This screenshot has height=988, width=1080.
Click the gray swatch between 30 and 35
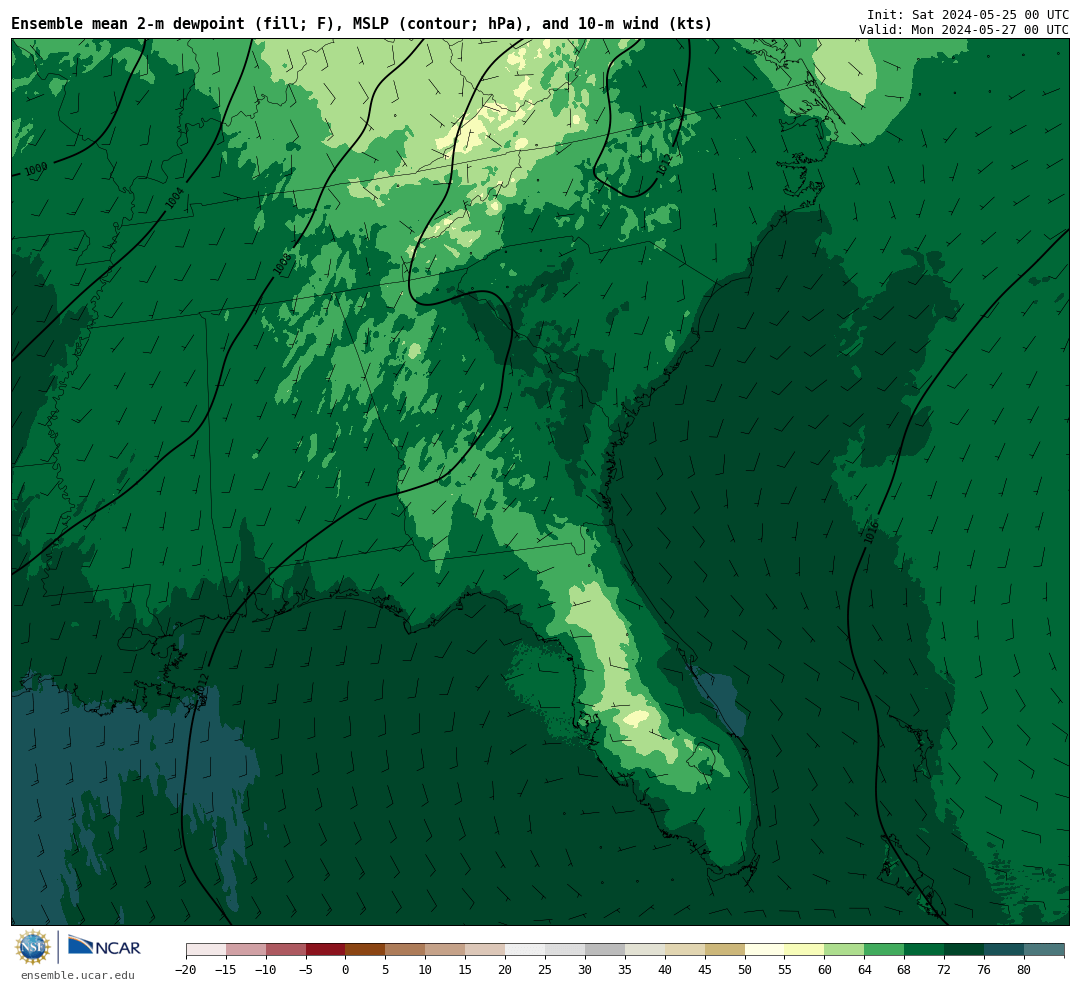click(x=605, y=950)
